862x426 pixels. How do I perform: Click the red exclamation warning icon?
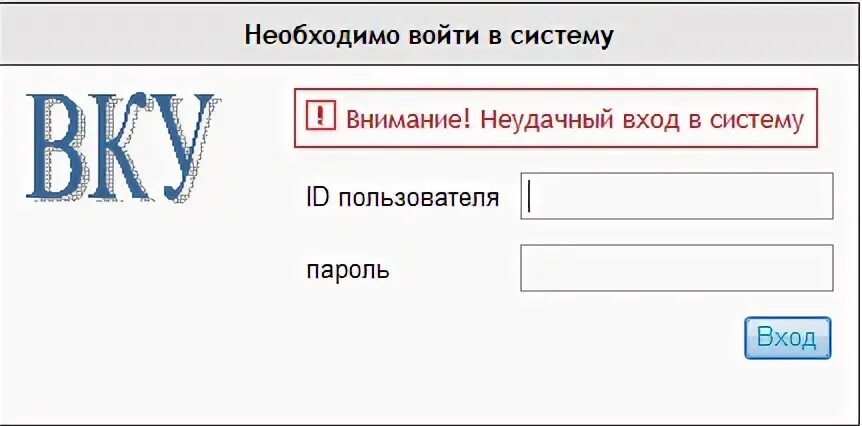(320, 118)
